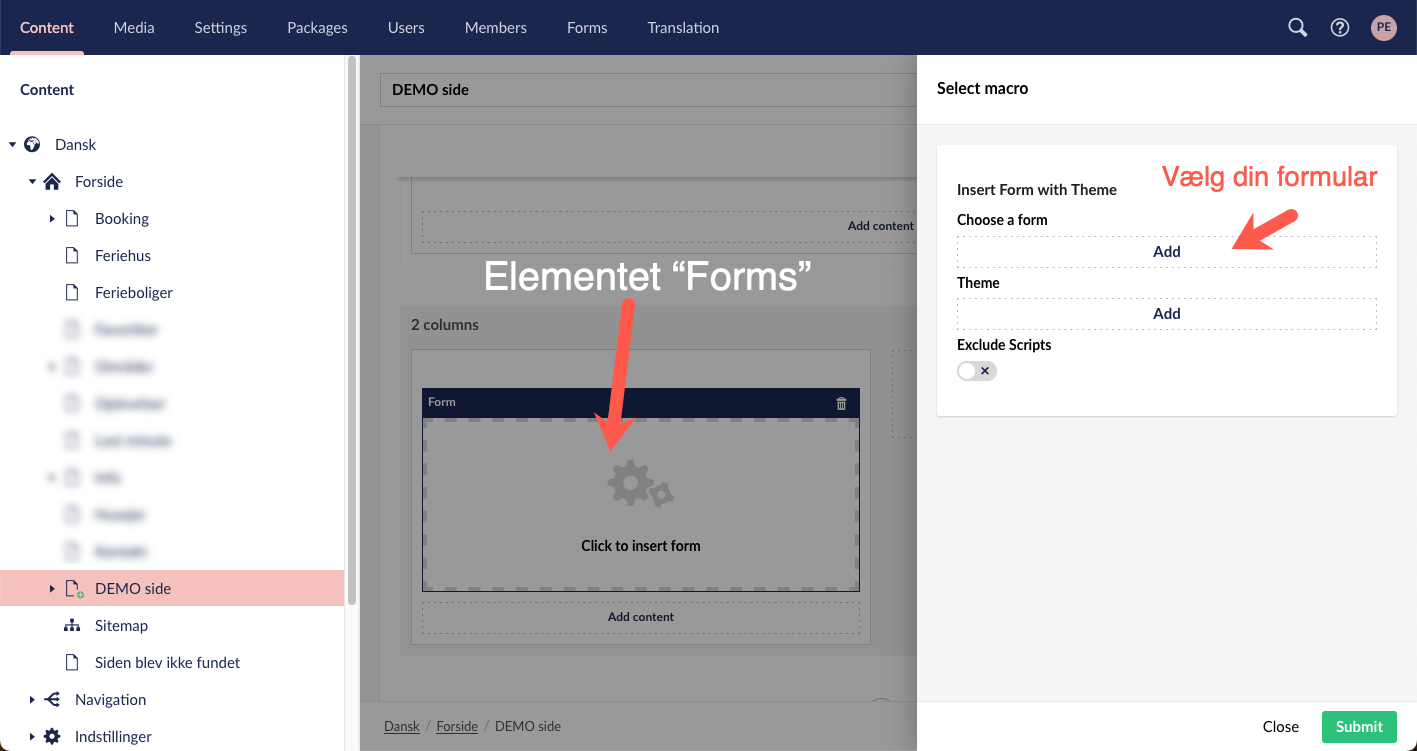1417x751 pixels.
Task: Click the Navigation tree icon
Action: coord(52,700)
